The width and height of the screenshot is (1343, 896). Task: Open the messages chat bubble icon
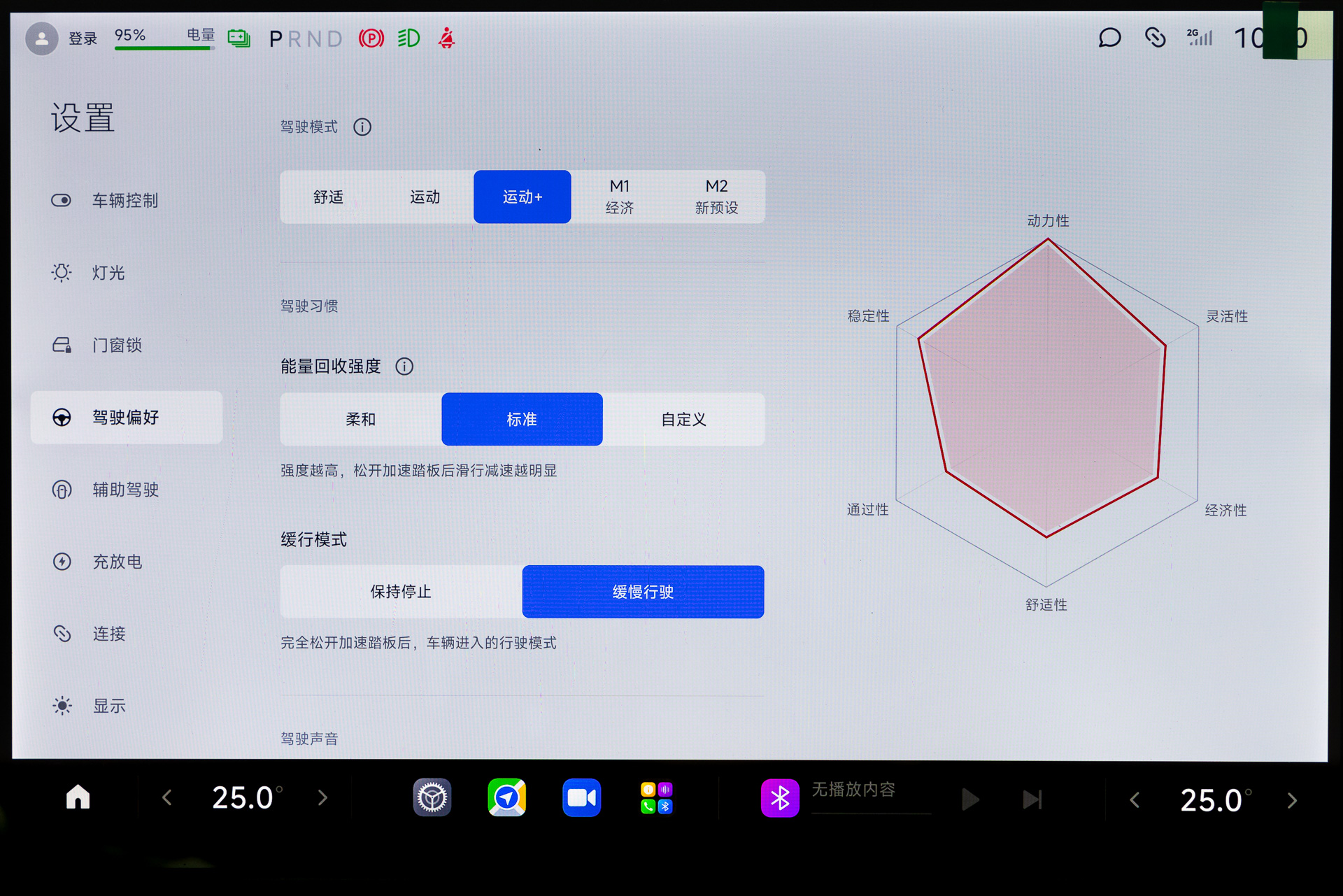1109,38
